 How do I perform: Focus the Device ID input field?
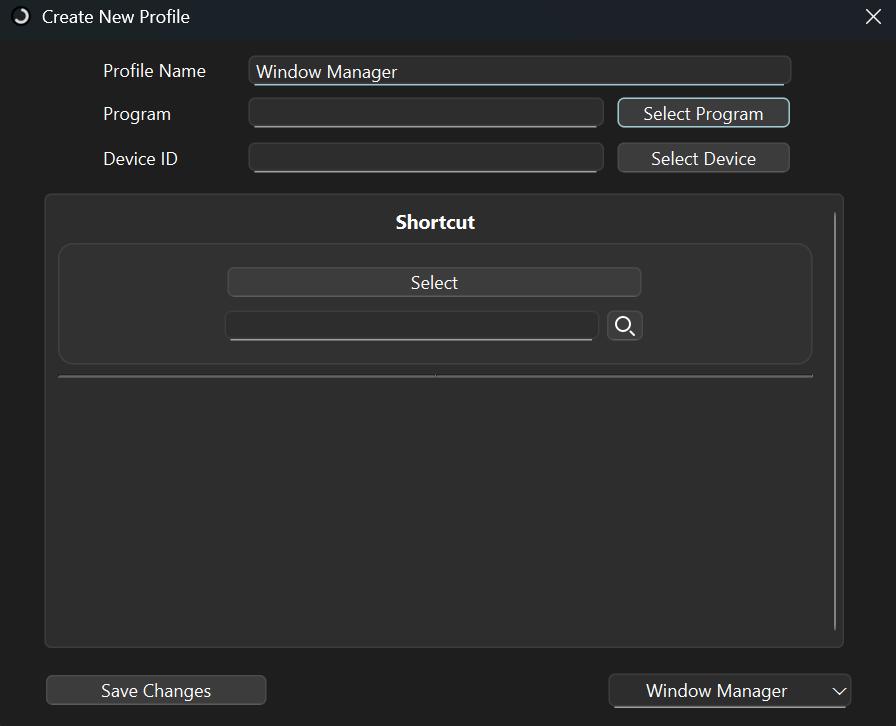[425, 158]
